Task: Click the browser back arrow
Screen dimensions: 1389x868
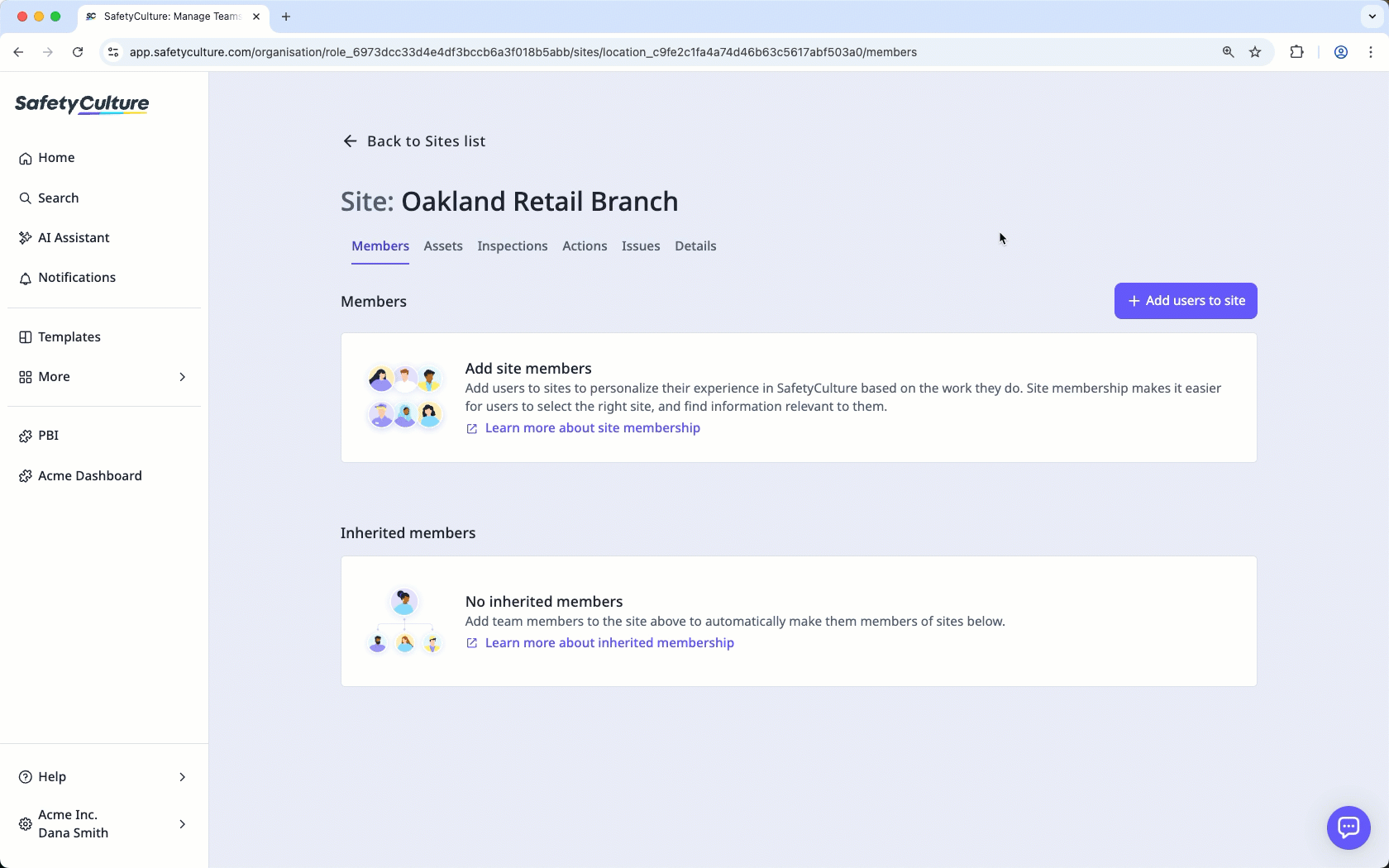Action: (x=18, y=52)
